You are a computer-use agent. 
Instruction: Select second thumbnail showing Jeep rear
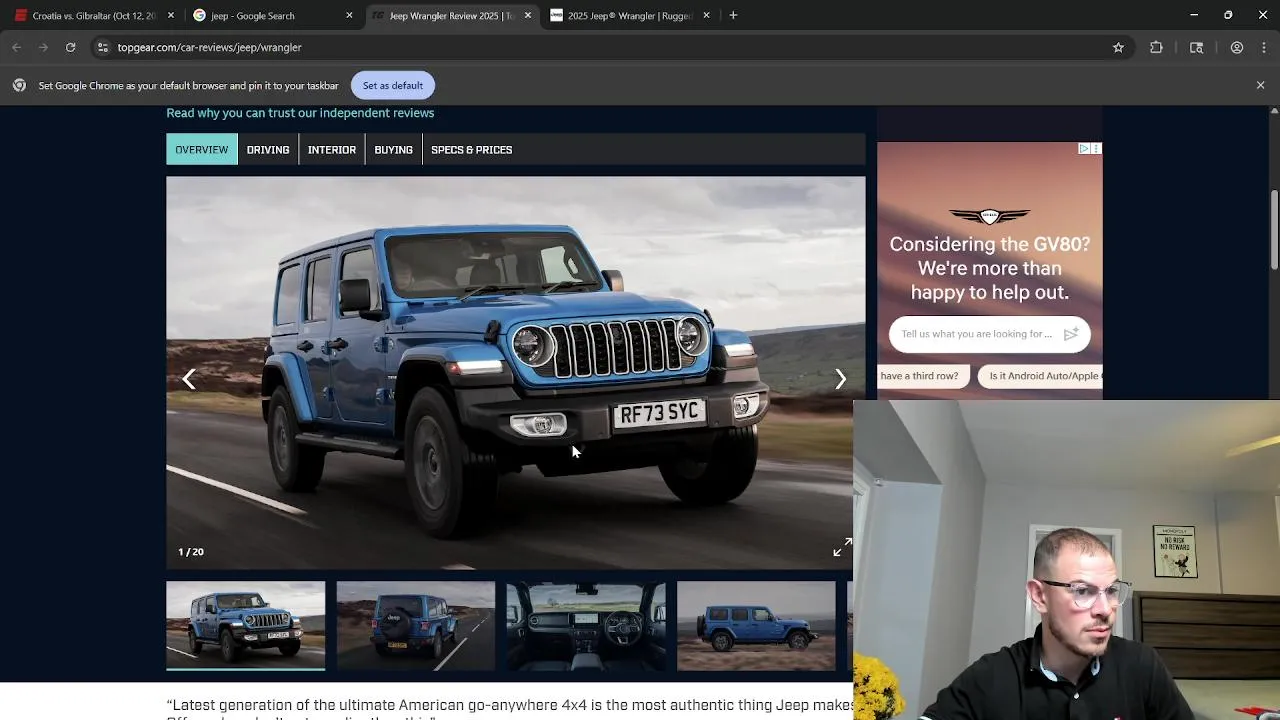416,626
